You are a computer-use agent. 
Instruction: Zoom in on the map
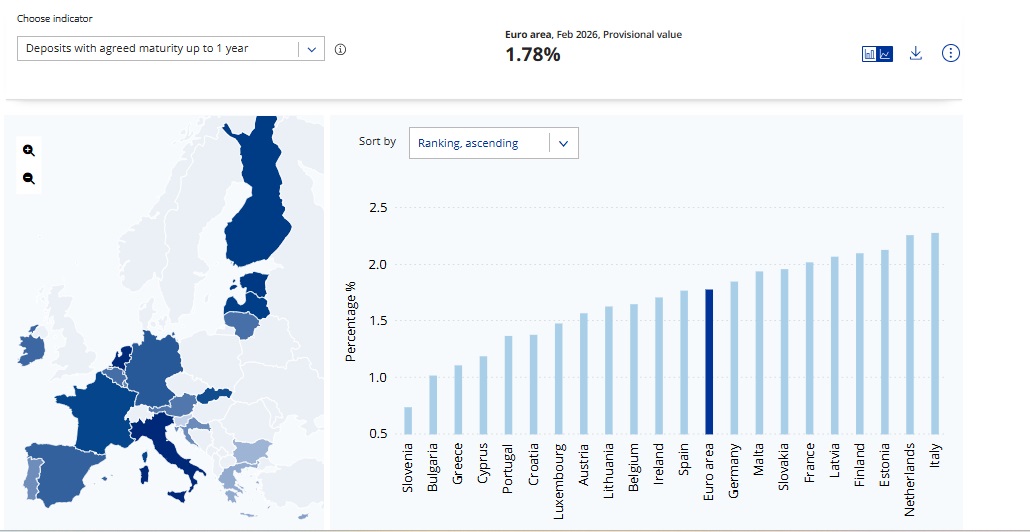click(29, 150)
